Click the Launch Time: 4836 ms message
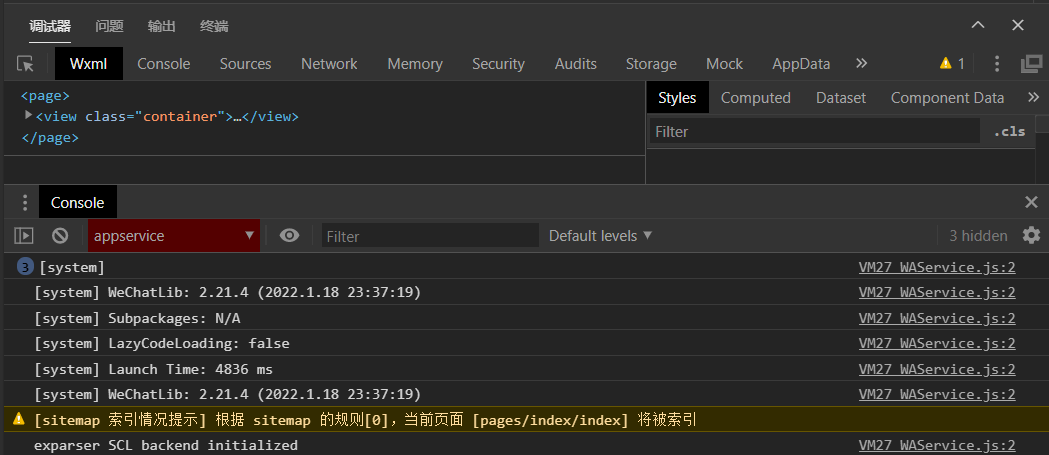This screenshot has width=1049, height=455. (153, 369)
